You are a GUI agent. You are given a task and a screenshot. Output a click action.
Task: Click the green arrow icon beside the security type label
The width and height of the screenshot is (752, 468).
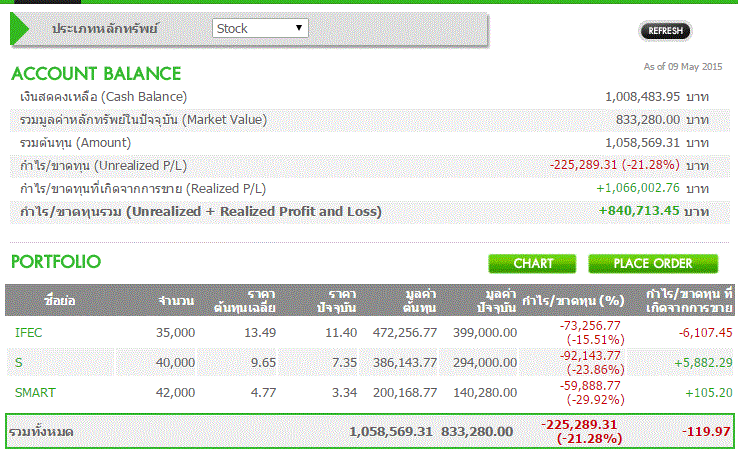20,29
